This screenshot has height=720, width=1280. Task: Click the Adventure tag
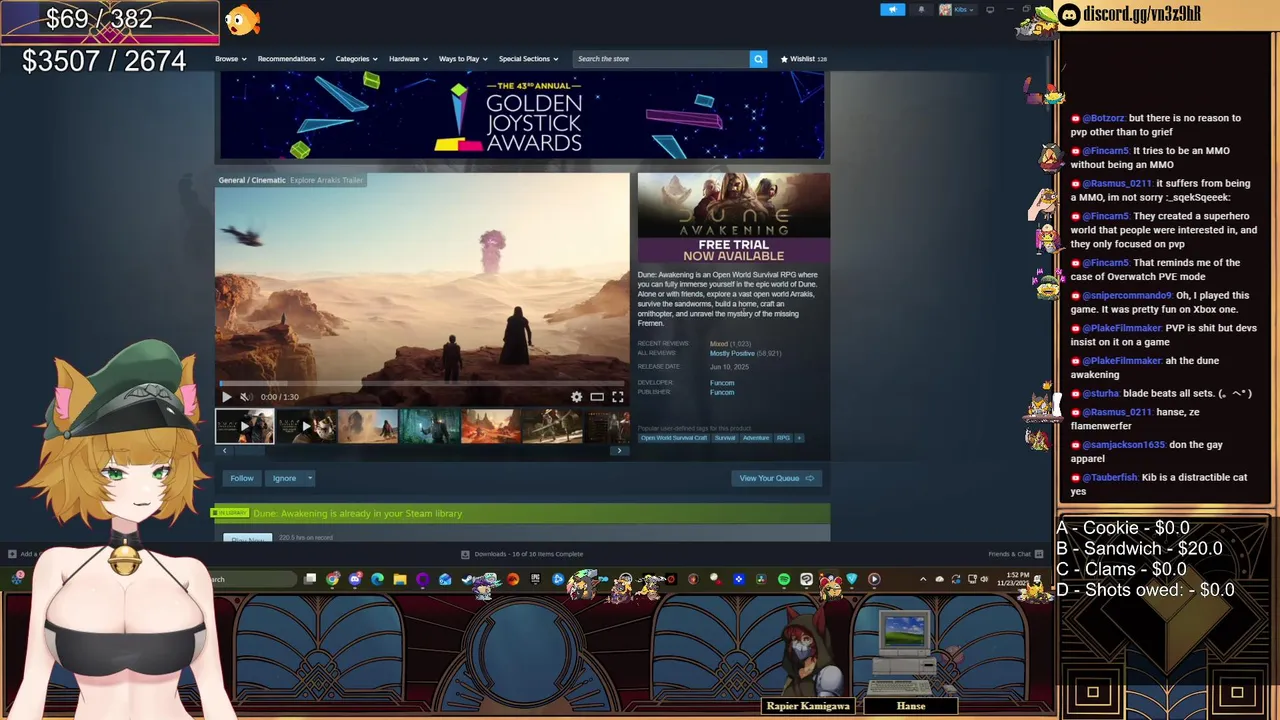756,438
